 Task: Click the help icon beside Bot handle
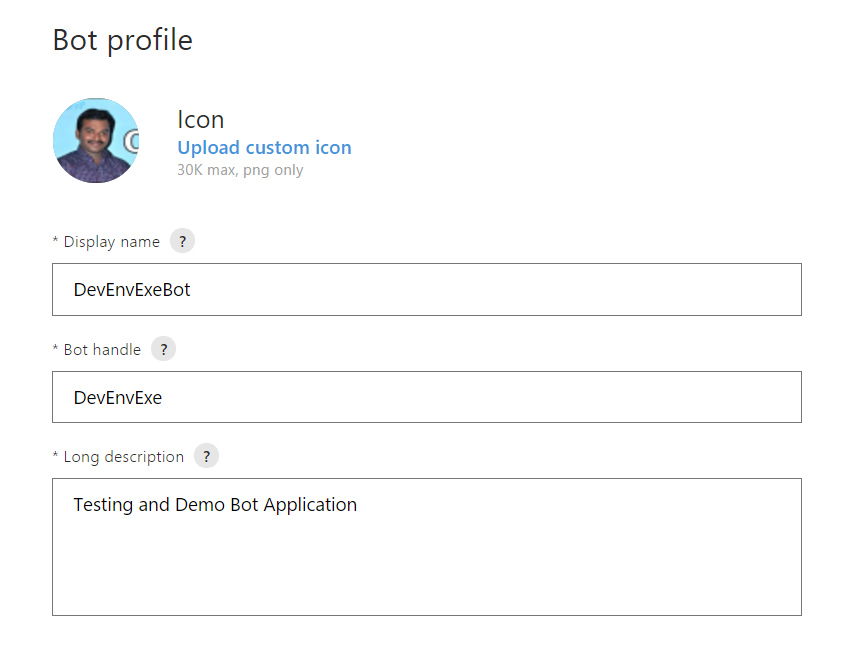pyautogui.click(x=163, y=349)
